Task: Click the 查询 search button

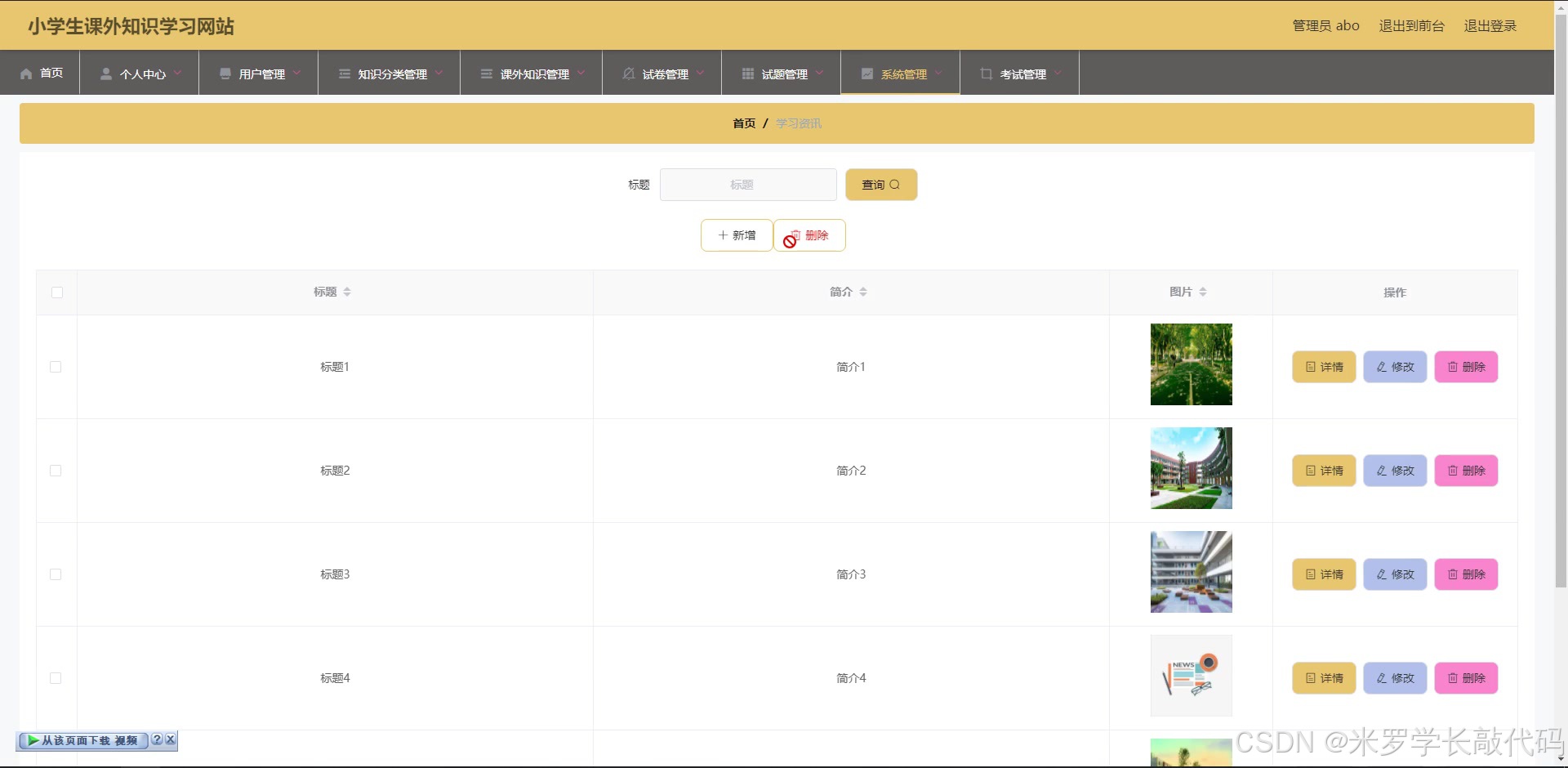Action: pyautogui.click(x=881, y=185)
